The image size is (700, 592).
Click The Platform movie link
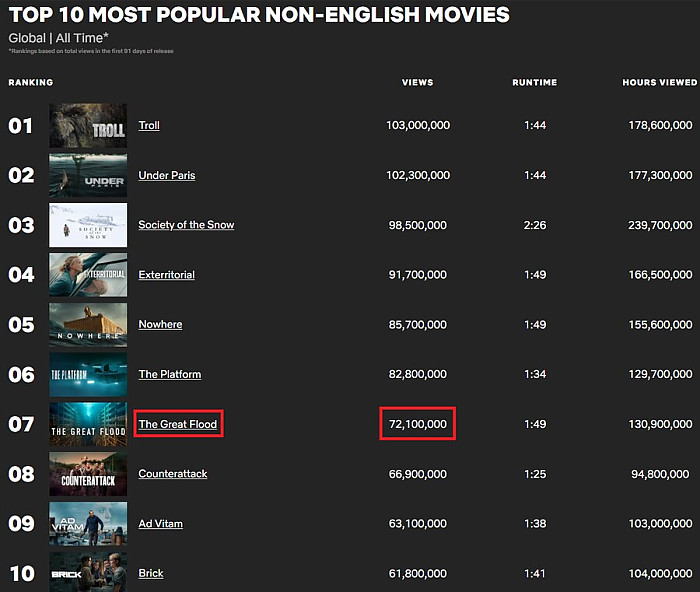tap(169, 374)
